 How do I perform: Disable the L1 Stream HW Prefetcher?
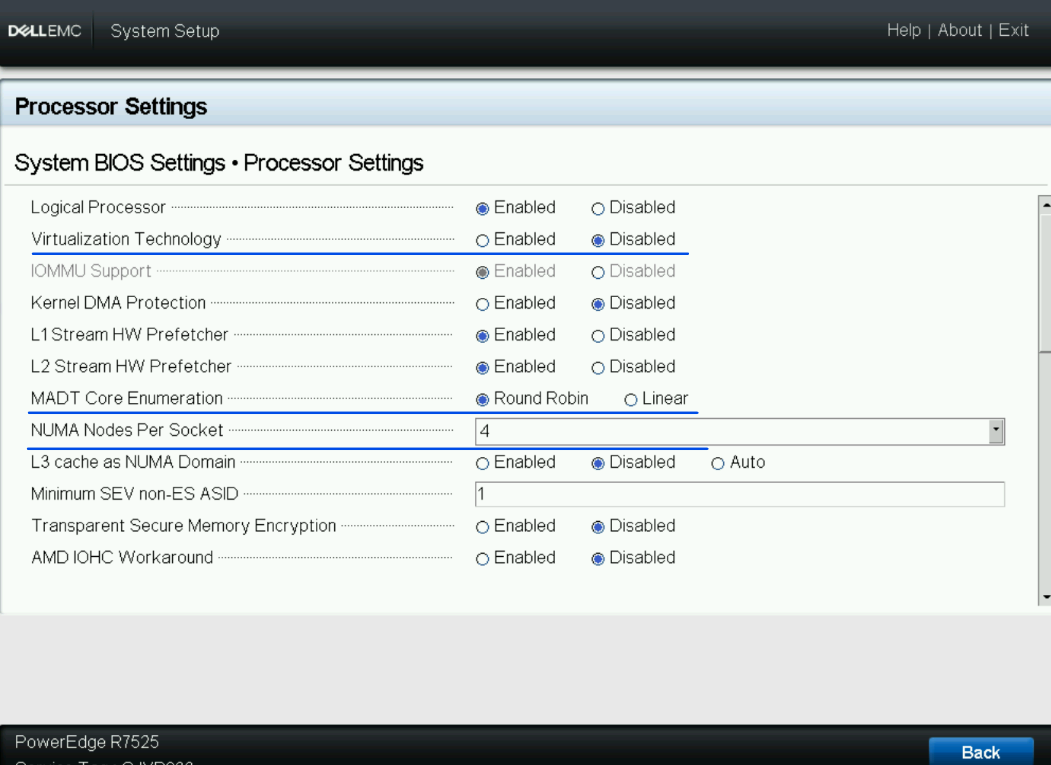click(x=597, y=335)
